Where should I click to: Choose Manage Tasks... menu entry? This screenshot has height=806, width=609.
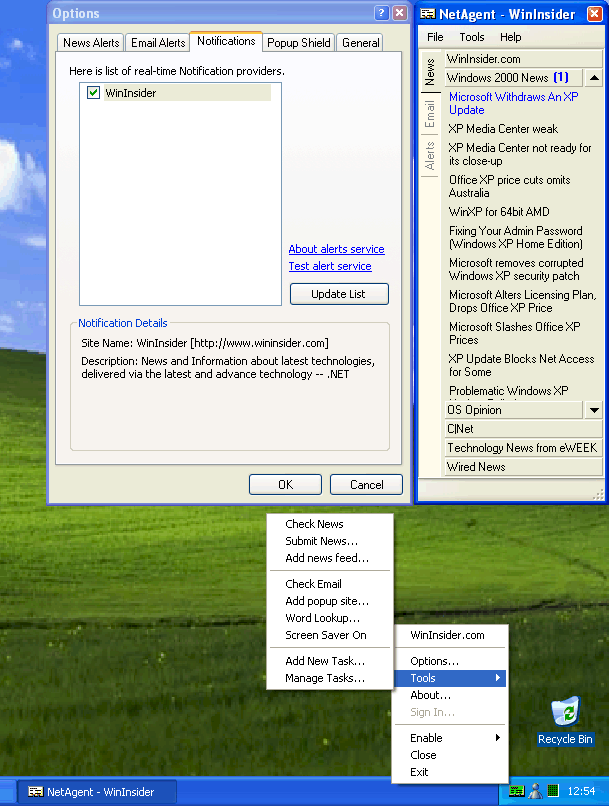[x=329, y=678]
